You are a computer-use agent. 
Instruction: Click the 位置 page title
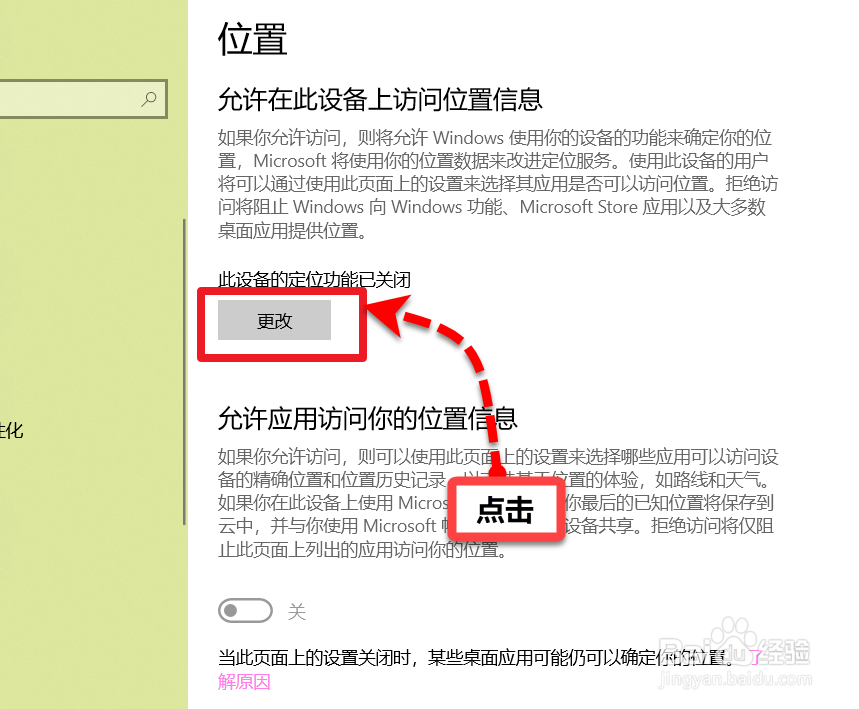250,40
